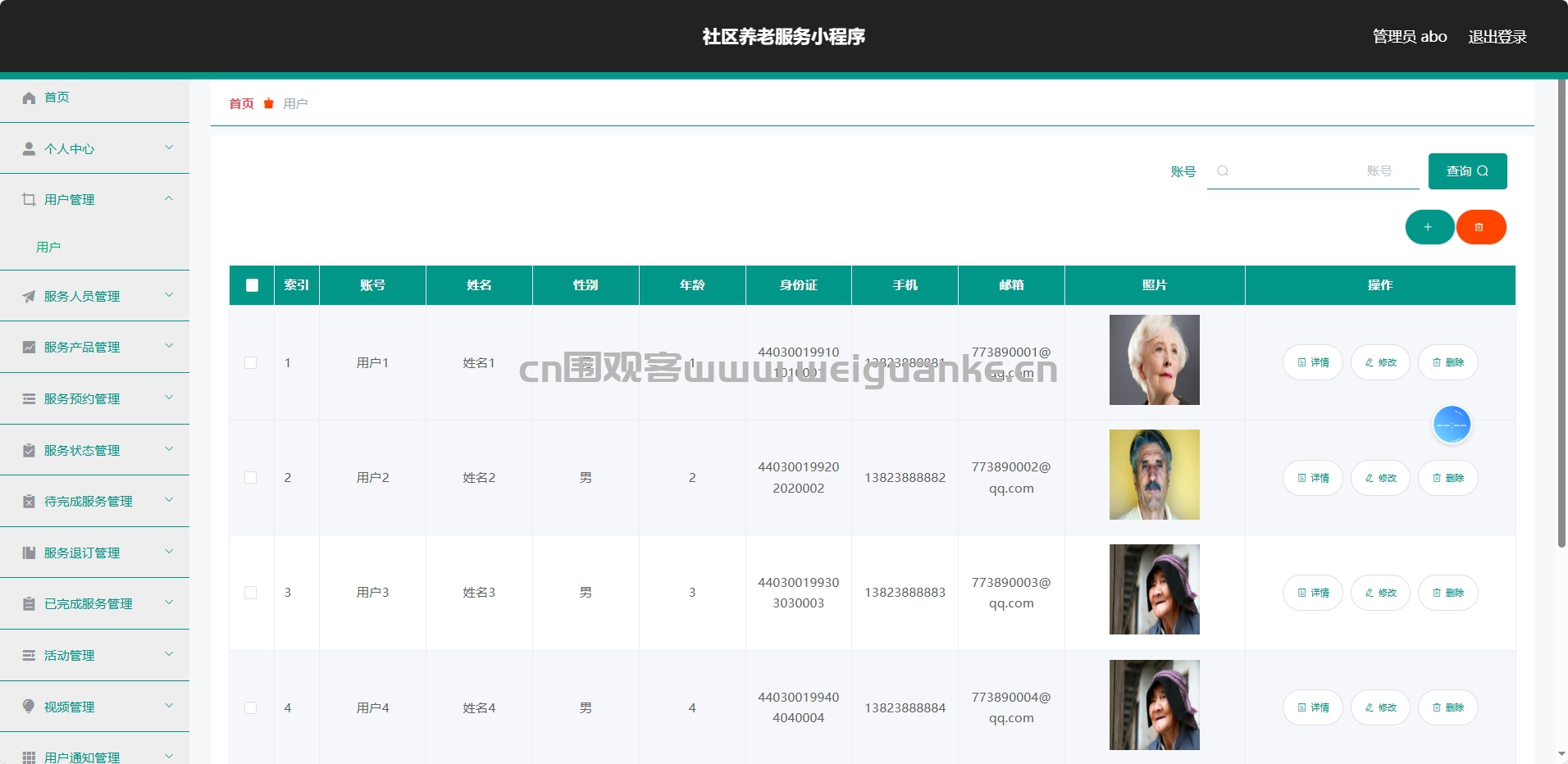This screenshot has width=1568, height=764.
Task: Click the icon for 待完成服务管理
Action: tap(29, 501)
